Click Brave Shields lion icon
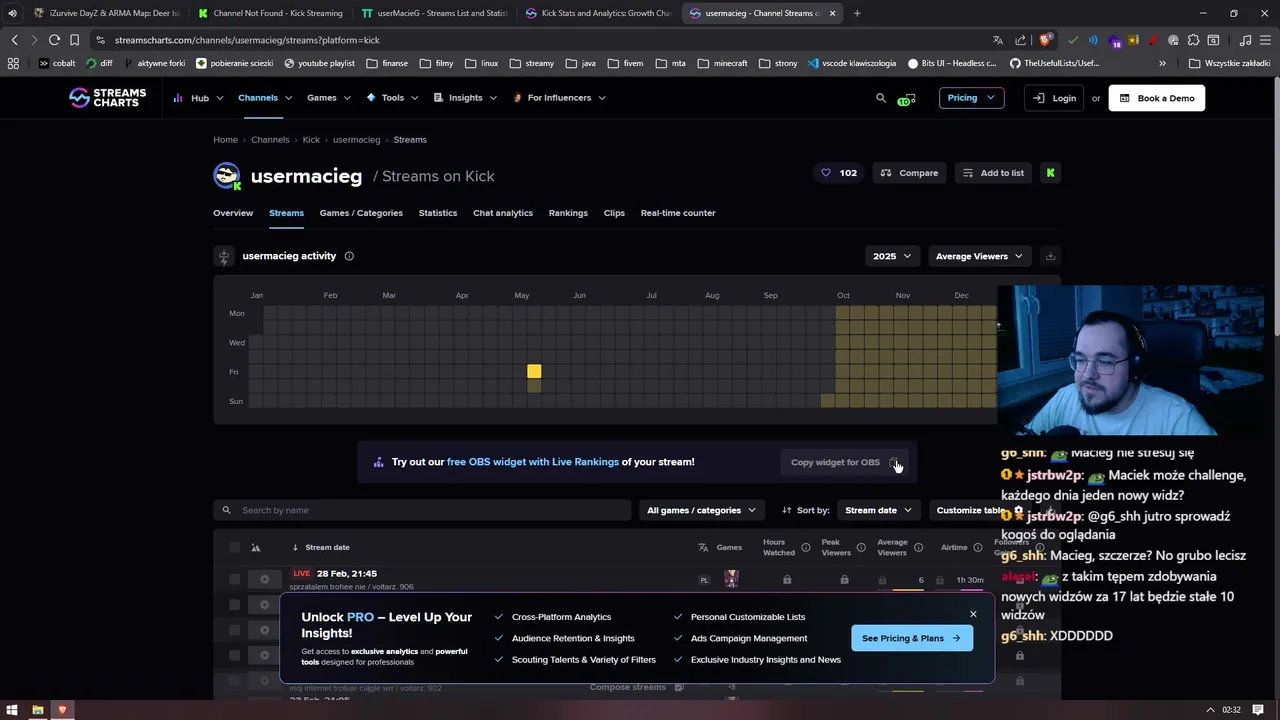The width and height of the screenshot is (1280, 720). tap(1045, 40)
